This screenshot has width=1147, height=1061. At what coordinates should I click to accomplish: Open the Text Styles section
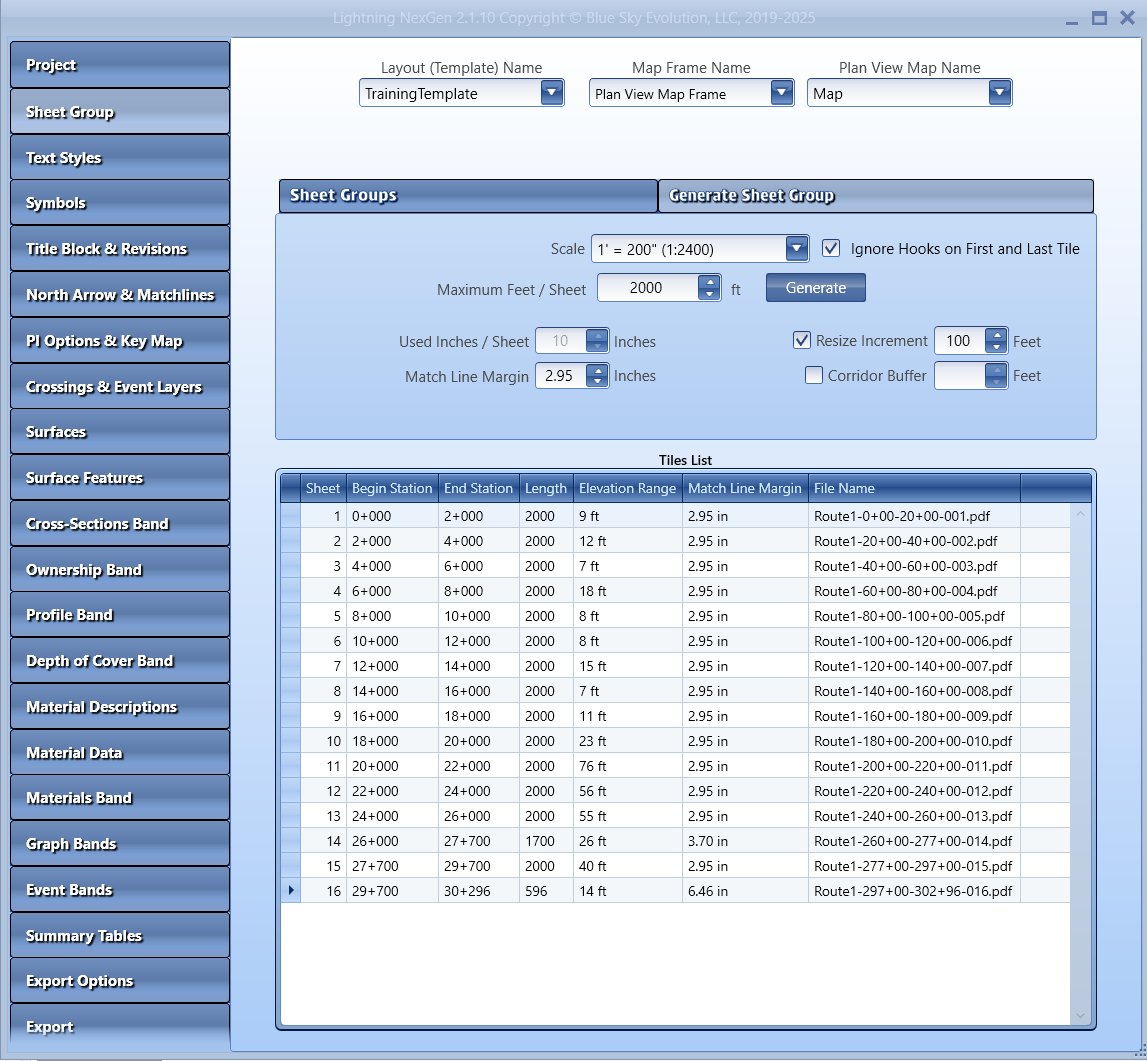(120, 157)
